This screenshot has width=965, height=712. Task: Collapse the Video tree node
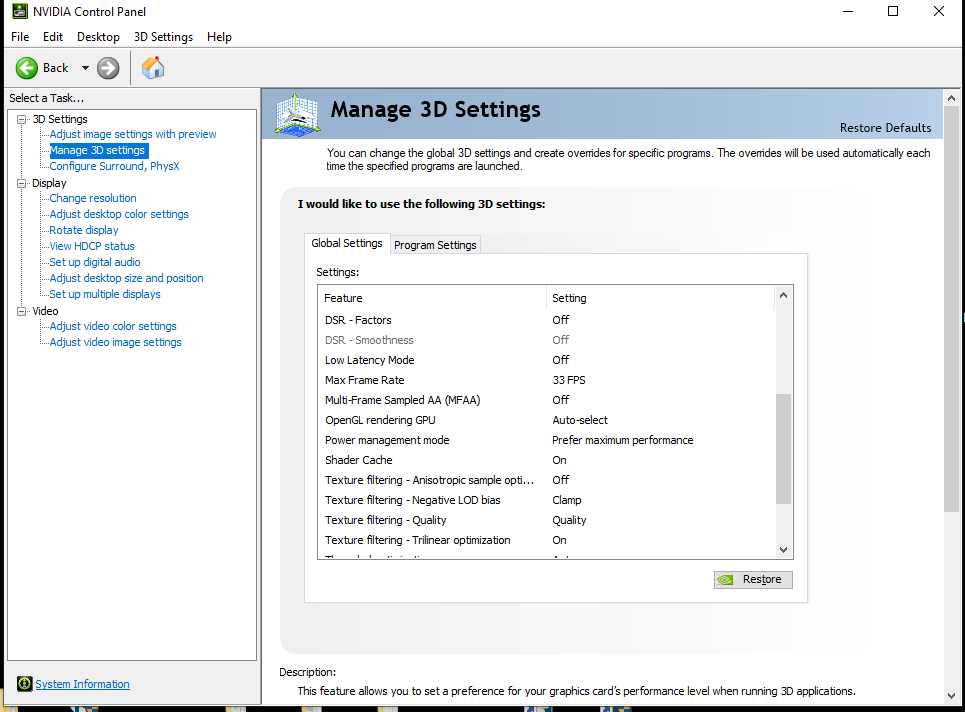coord(22,311)
